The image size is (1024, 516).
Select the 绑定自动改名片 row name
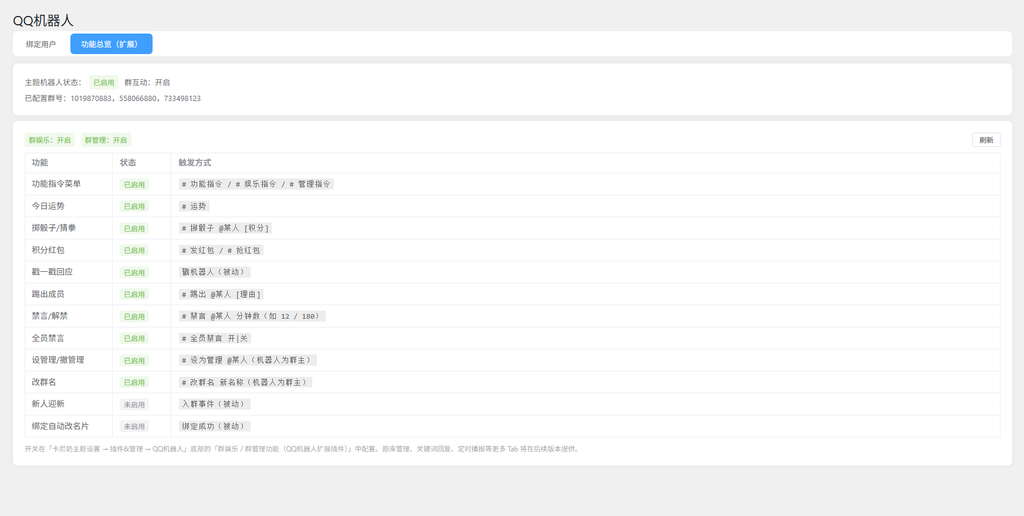click(60, 426)
